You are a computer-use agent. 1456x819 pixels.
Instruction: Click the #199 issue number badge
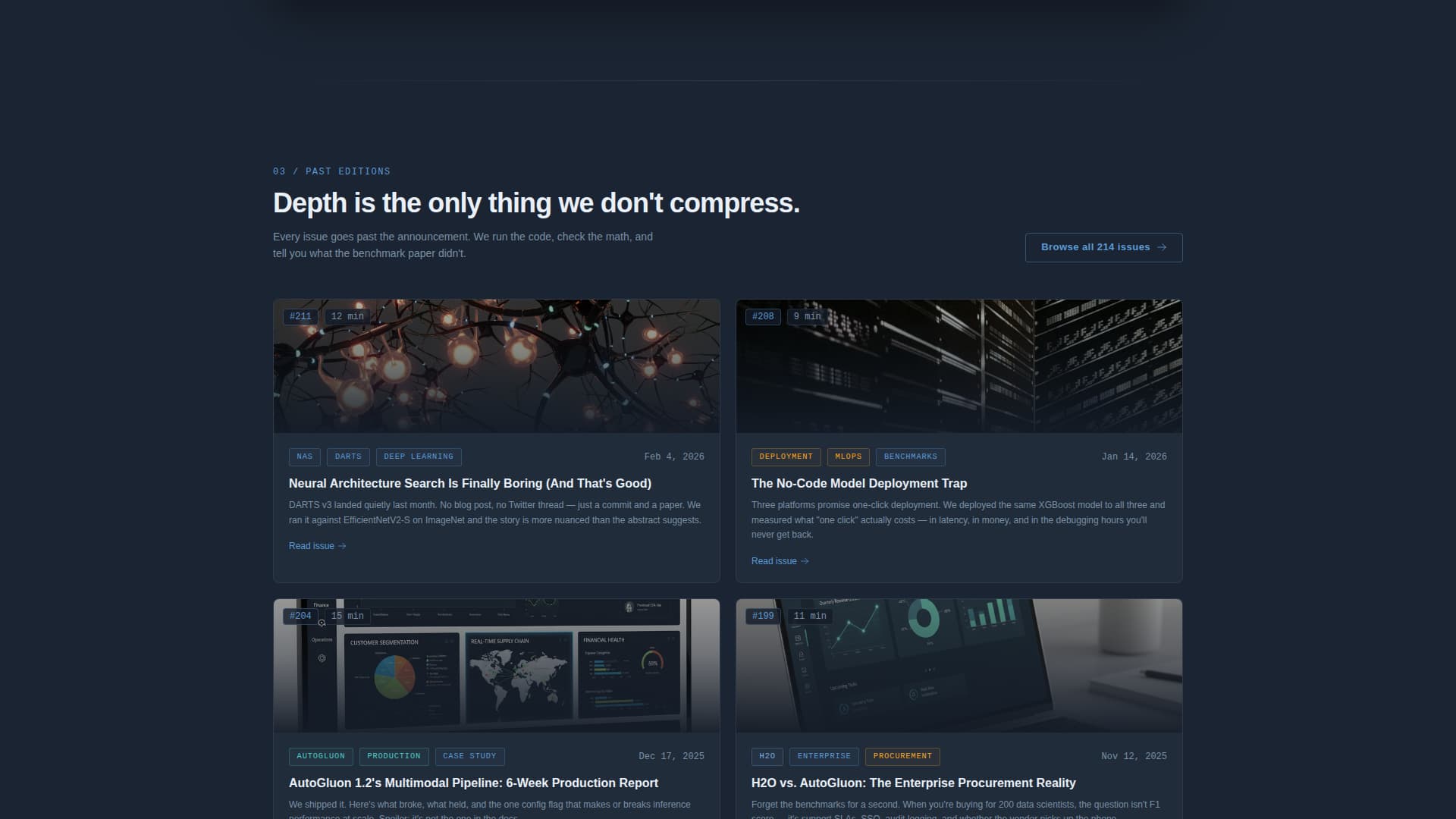click(x=763, y=616)
